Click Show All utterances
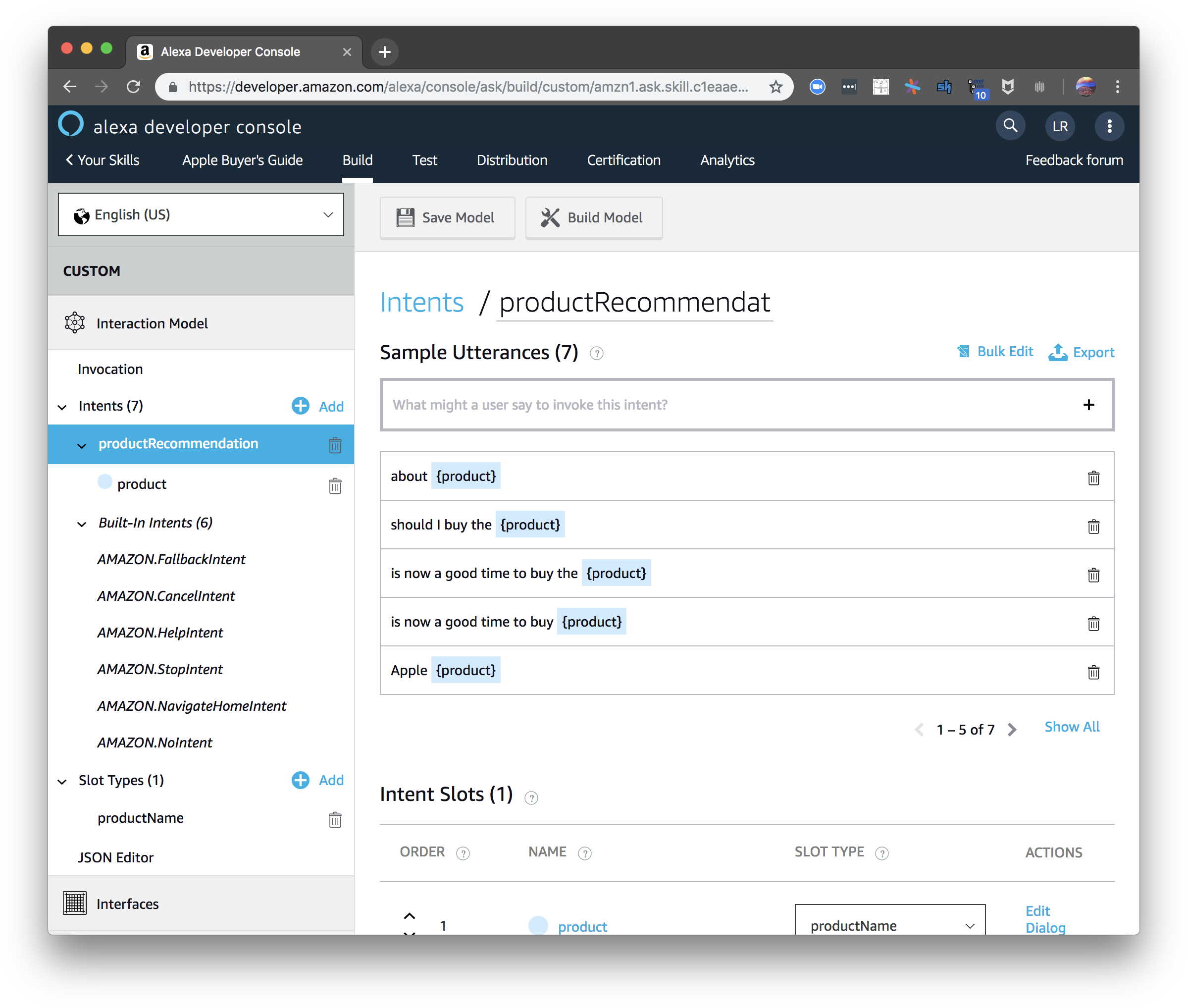 pos(1072,727)
